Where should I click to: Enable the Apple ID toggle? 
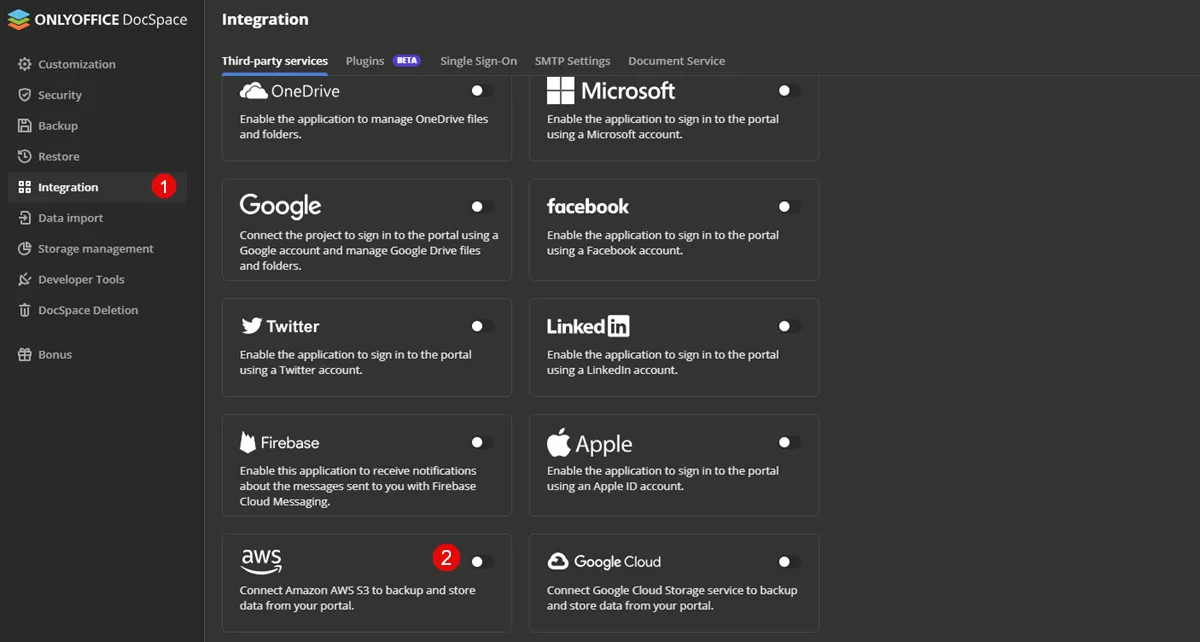pyautogui.click(x=789, y=442)
